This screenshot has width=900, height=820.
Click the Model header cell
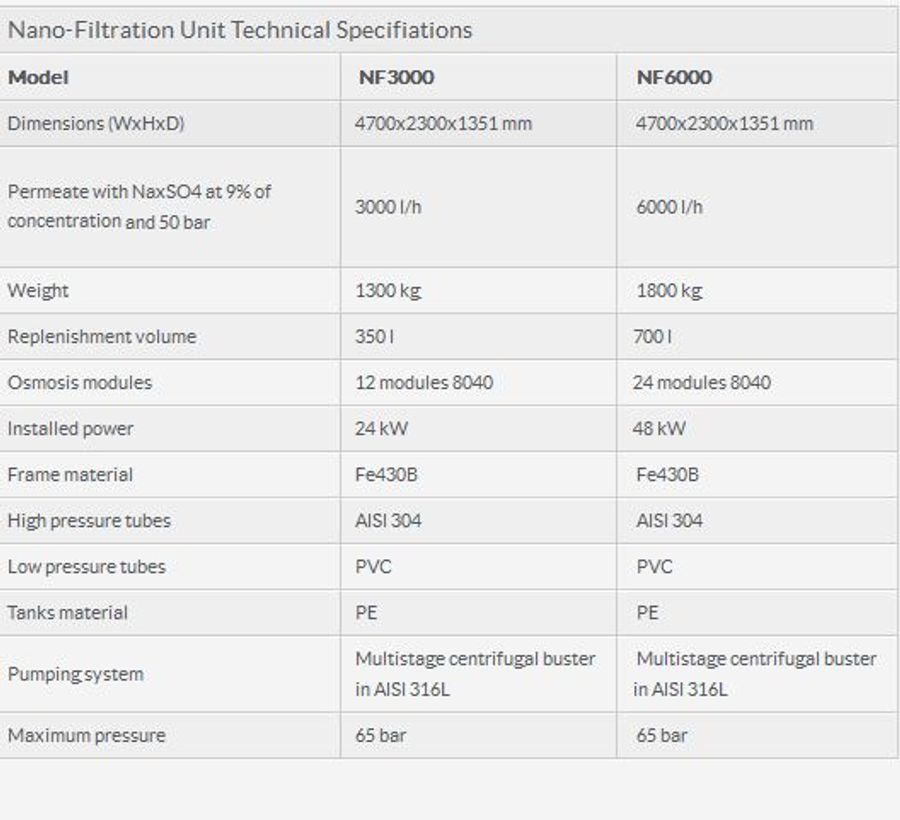click(x=38, y=77)
